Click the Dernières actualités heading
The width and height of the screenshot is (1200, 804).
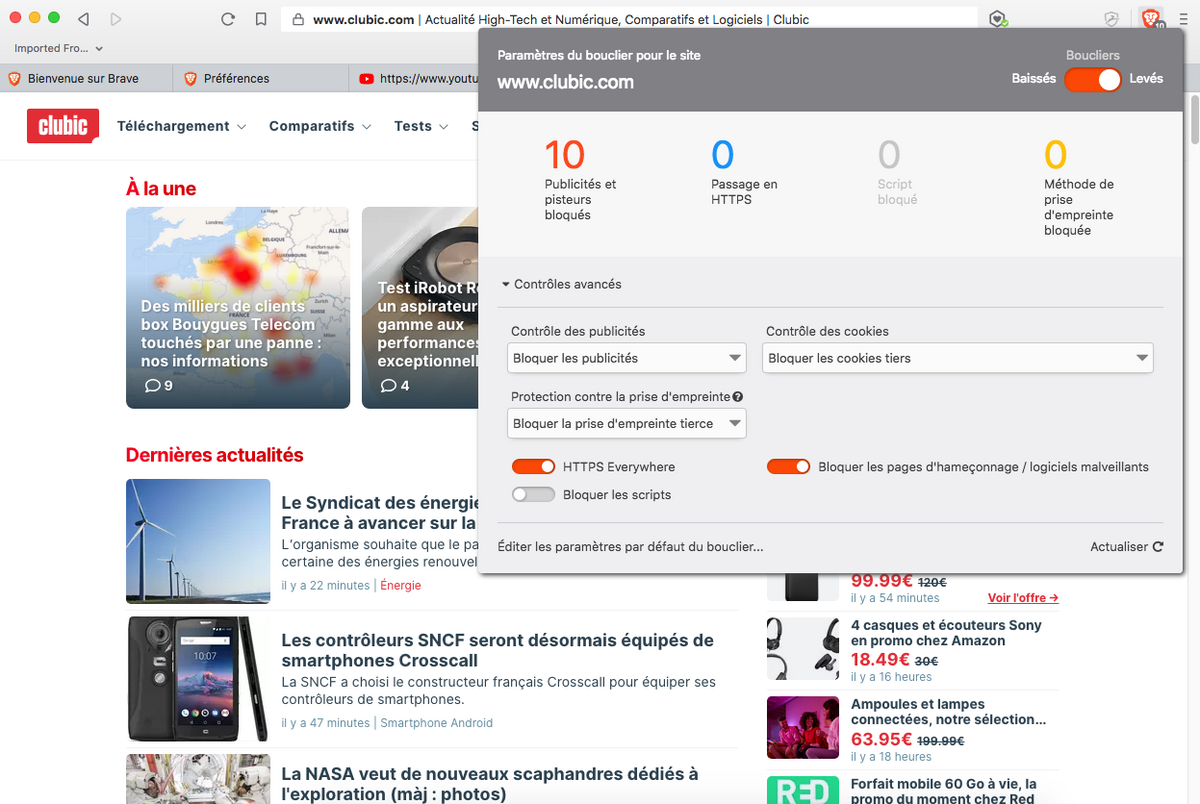coord(215,455)
